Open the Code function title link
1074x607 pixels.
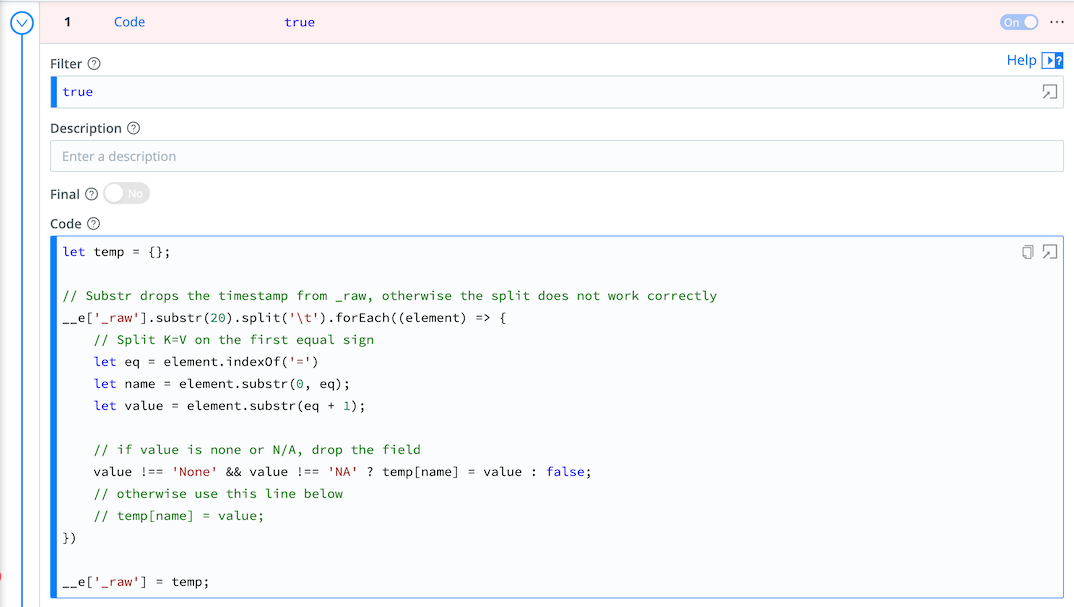[x=129, y=21]
